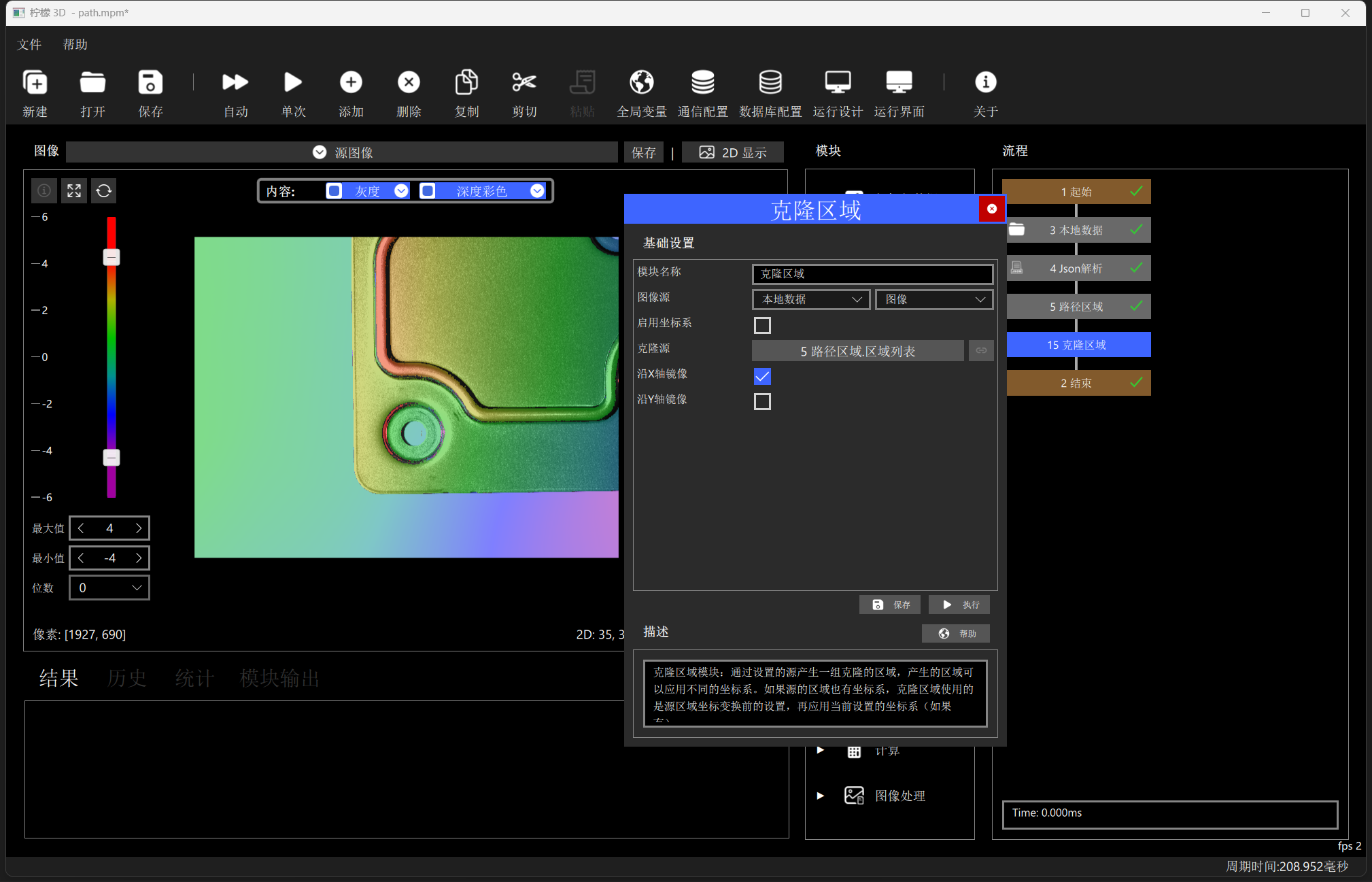
Task: Click the 执行 execute button
Action: tap(959, 605)
